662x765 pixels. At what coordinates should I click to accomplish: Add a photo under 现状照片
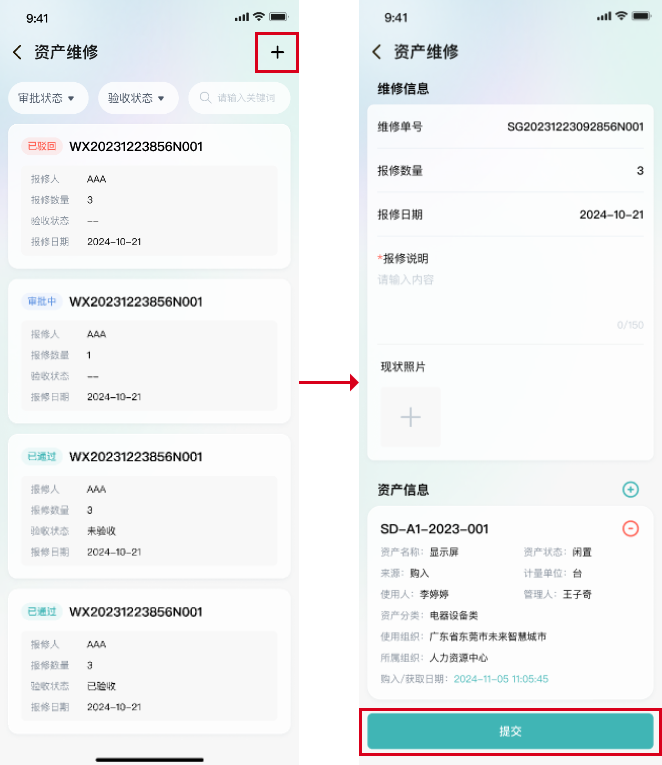pyautogui.click(x=411, y=416)
